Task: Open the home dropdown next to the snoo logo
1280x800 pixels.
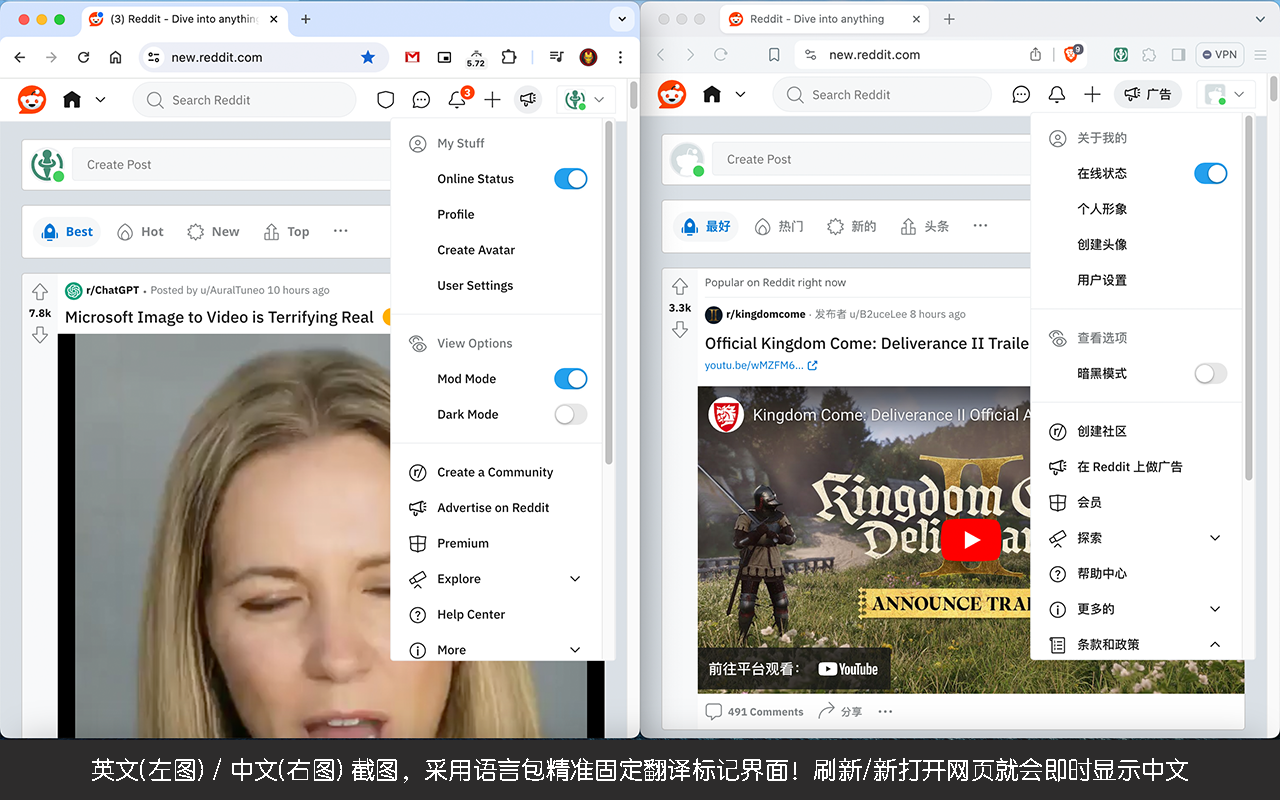Action: 99,99
